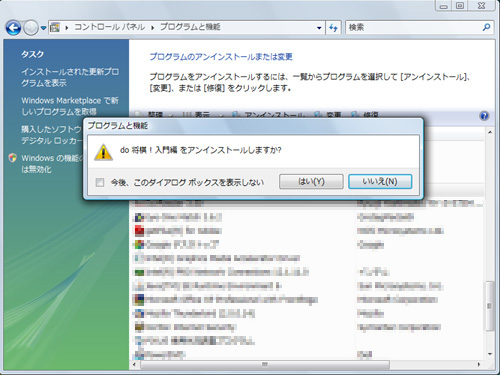The height and width of the screenshot is (375, 500).
Task: Refresh the view with the address bar button
Action: click(333, 28)
